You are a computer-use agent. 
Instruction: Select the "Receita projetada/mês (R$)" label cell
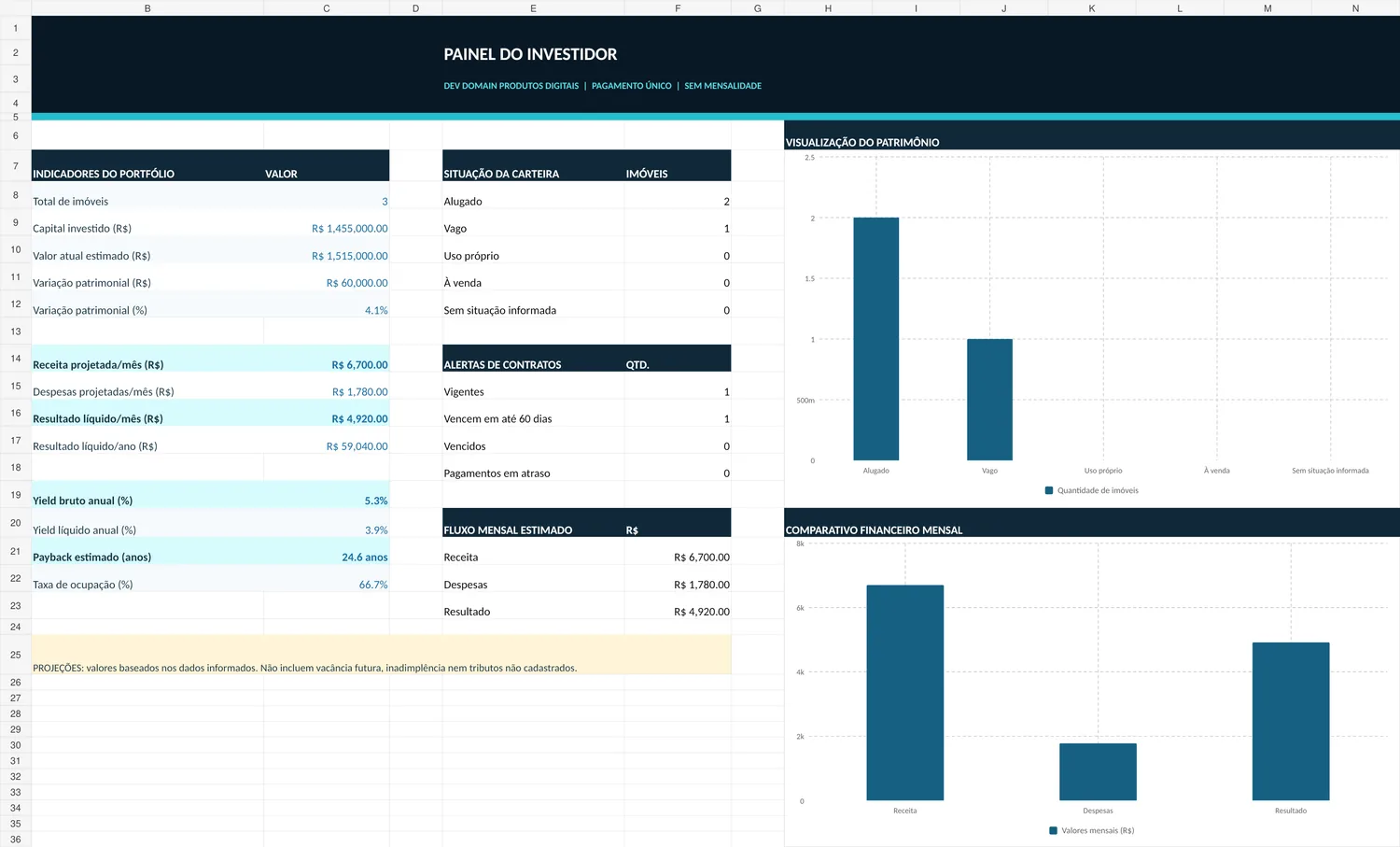[147, 360]
